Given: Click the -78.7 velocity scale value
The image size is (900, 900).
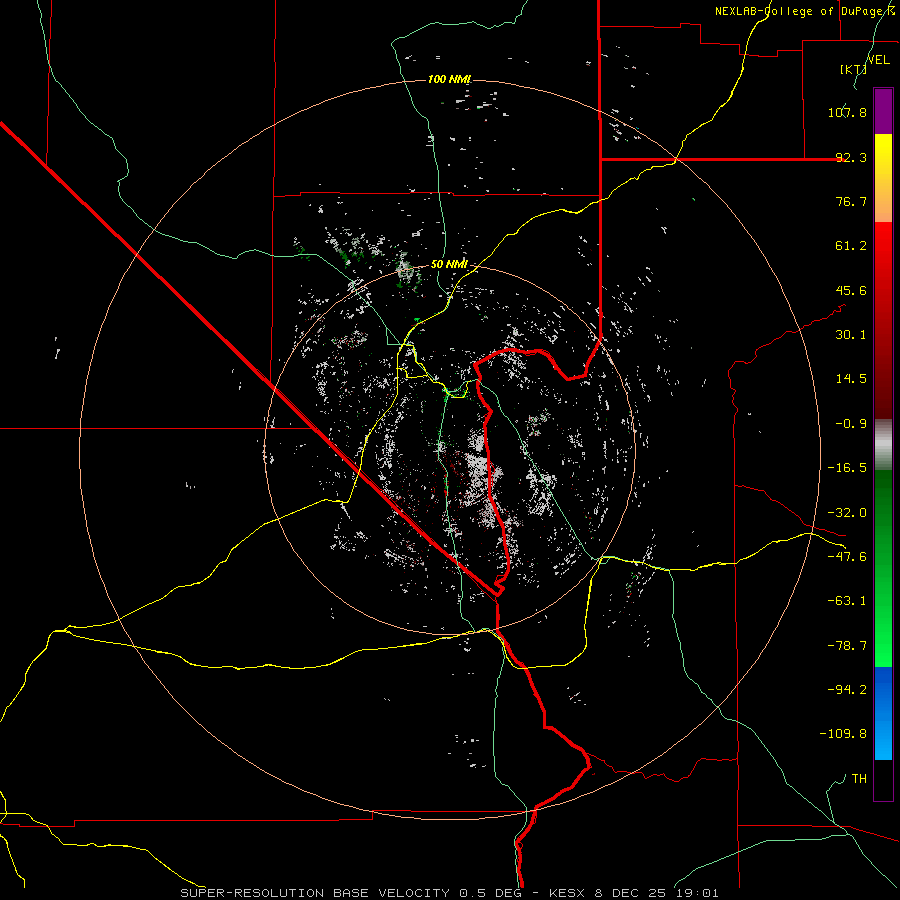Looking at the screenshot, I should 847,646.
